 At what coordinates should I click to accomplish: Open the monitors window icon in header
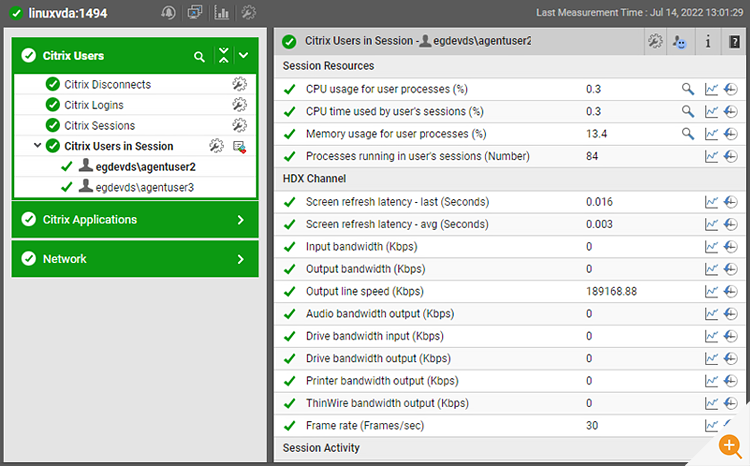tap(195, 12)
